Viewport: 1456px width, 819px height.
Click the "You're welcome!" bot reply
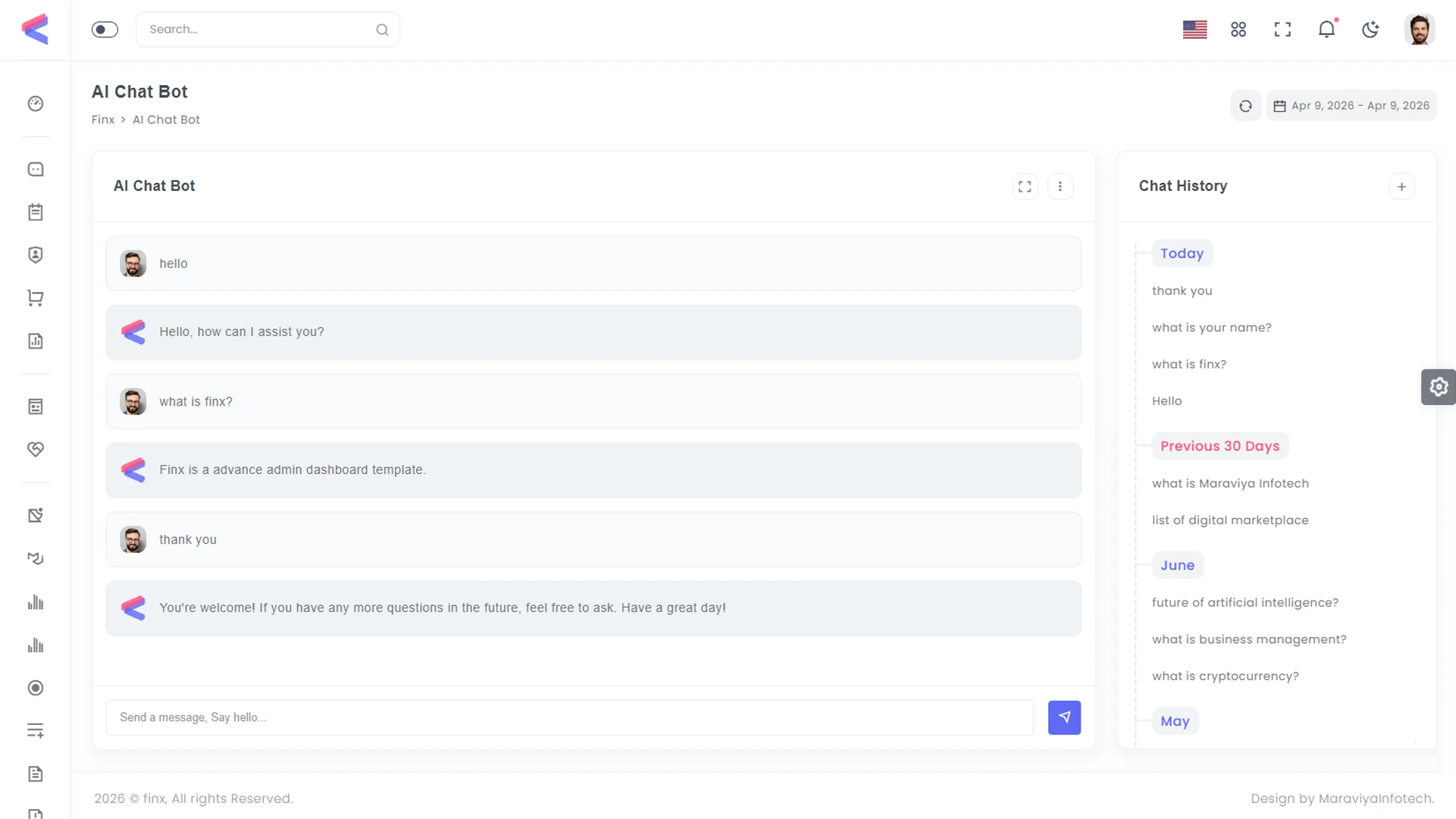click(593, 608)
